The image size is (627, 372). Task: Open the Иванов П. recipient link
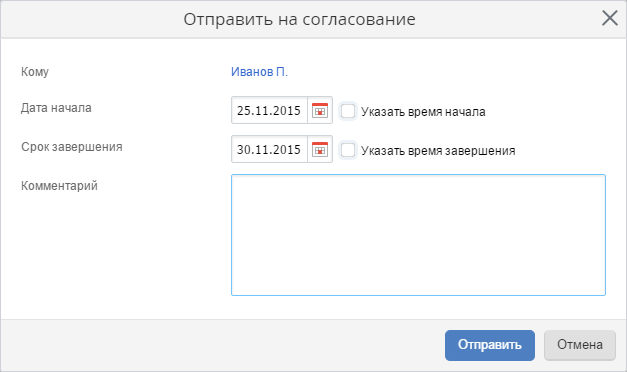260,72
